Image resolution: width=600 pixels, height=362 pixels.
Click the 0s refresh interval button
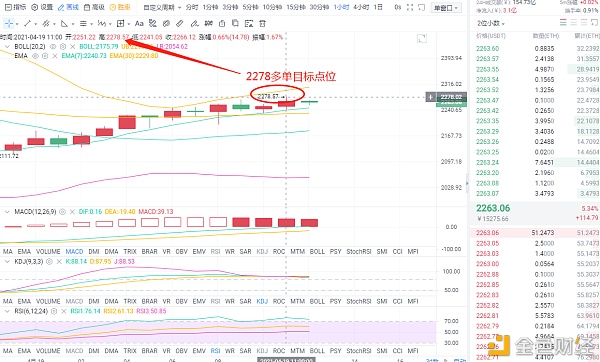tap(398, 7)
